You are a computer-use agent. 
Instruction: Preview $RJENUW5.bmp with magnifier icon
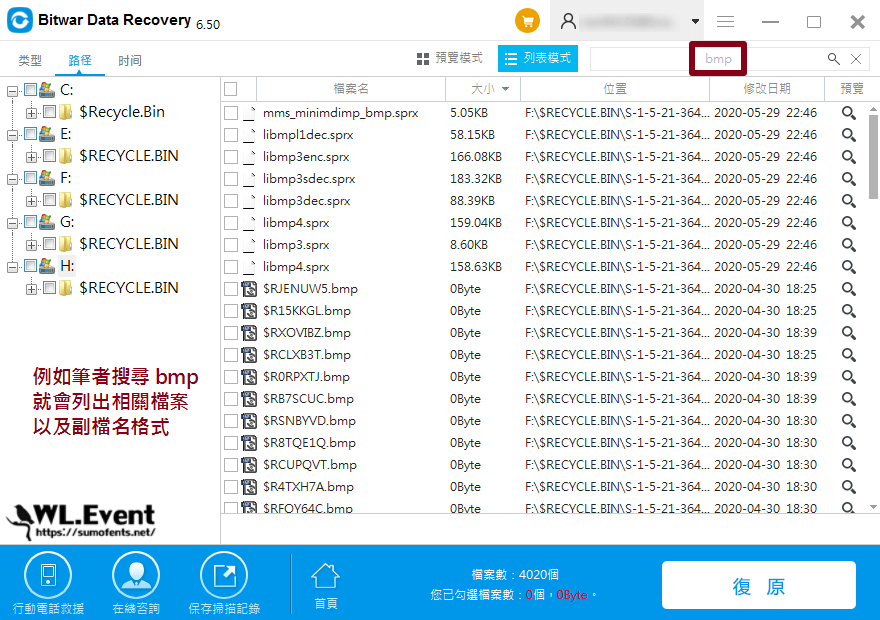849,289
